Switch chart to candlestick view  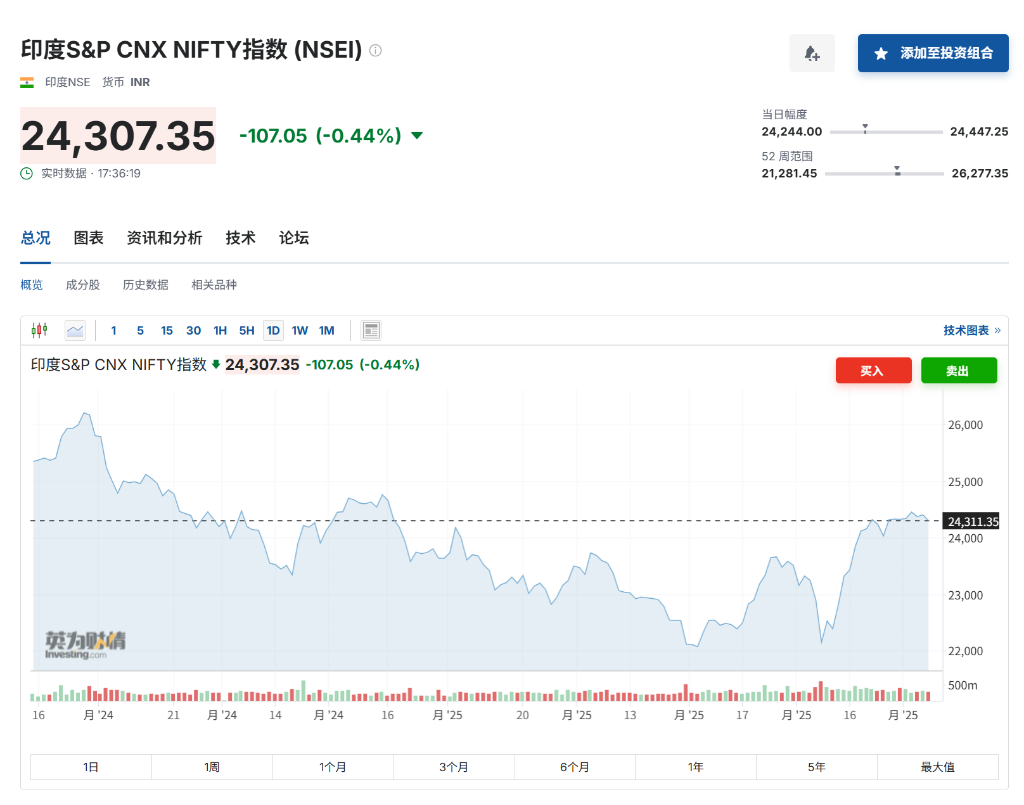tap(40, 330)
